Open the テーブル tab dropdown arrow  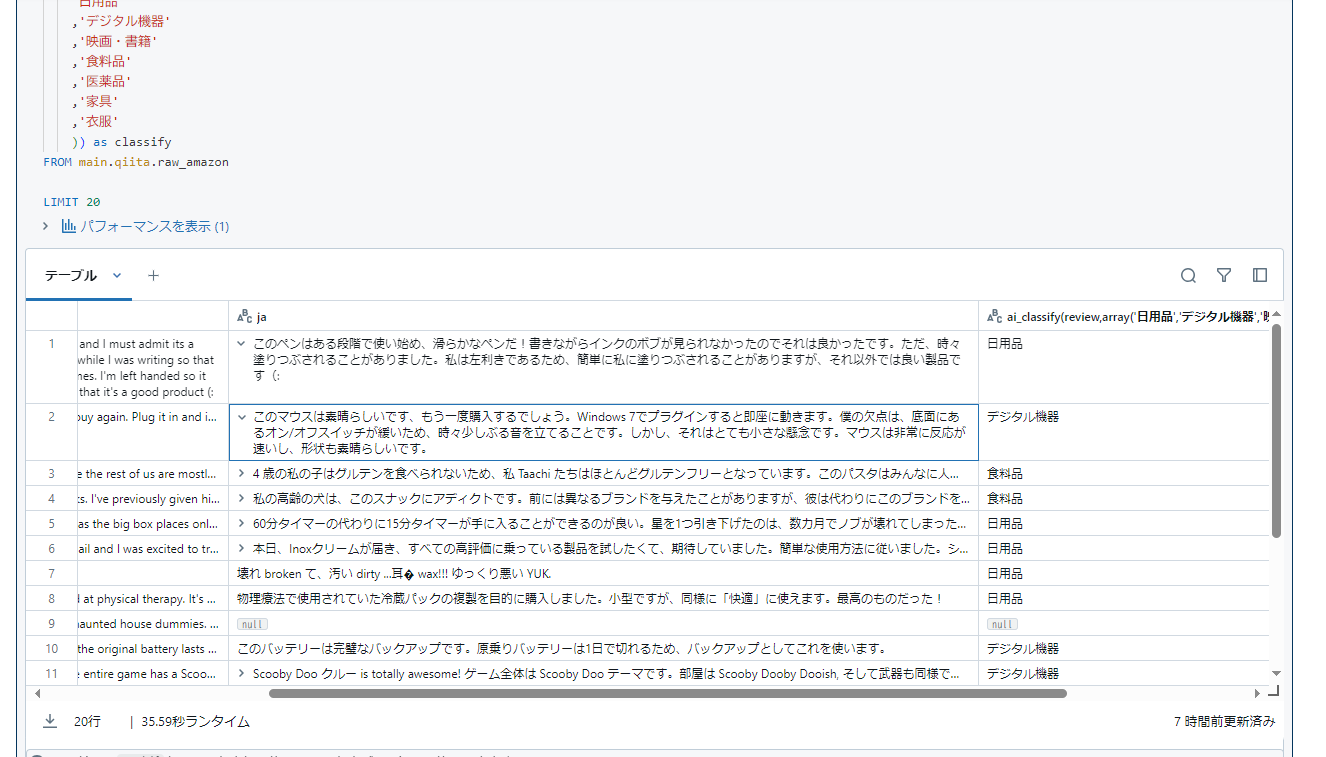click(x=117, y=275)
